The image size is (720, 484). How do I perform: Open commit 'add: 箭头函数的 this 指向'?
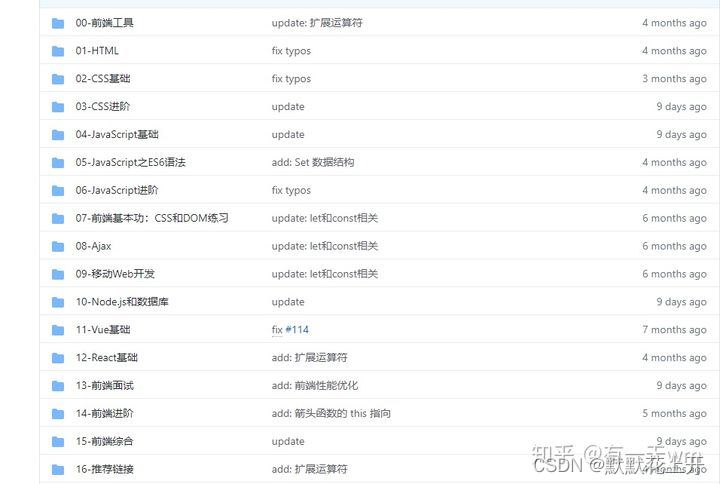pyautogui.click(x=331, y=413)
